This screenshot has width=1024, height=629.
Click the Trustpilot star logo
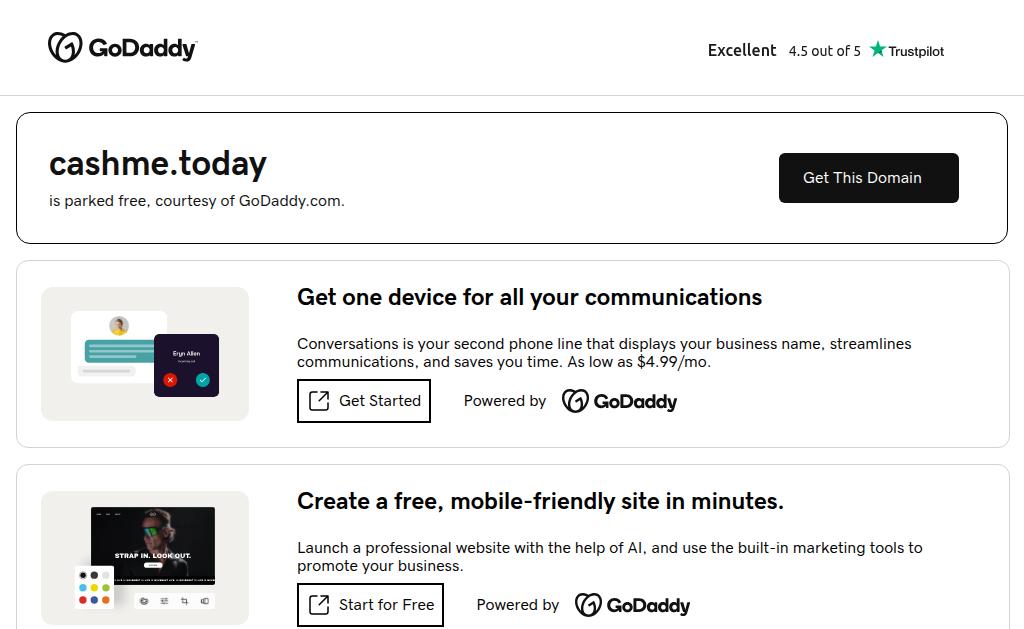pyautogui.click(x=877, y=50)
